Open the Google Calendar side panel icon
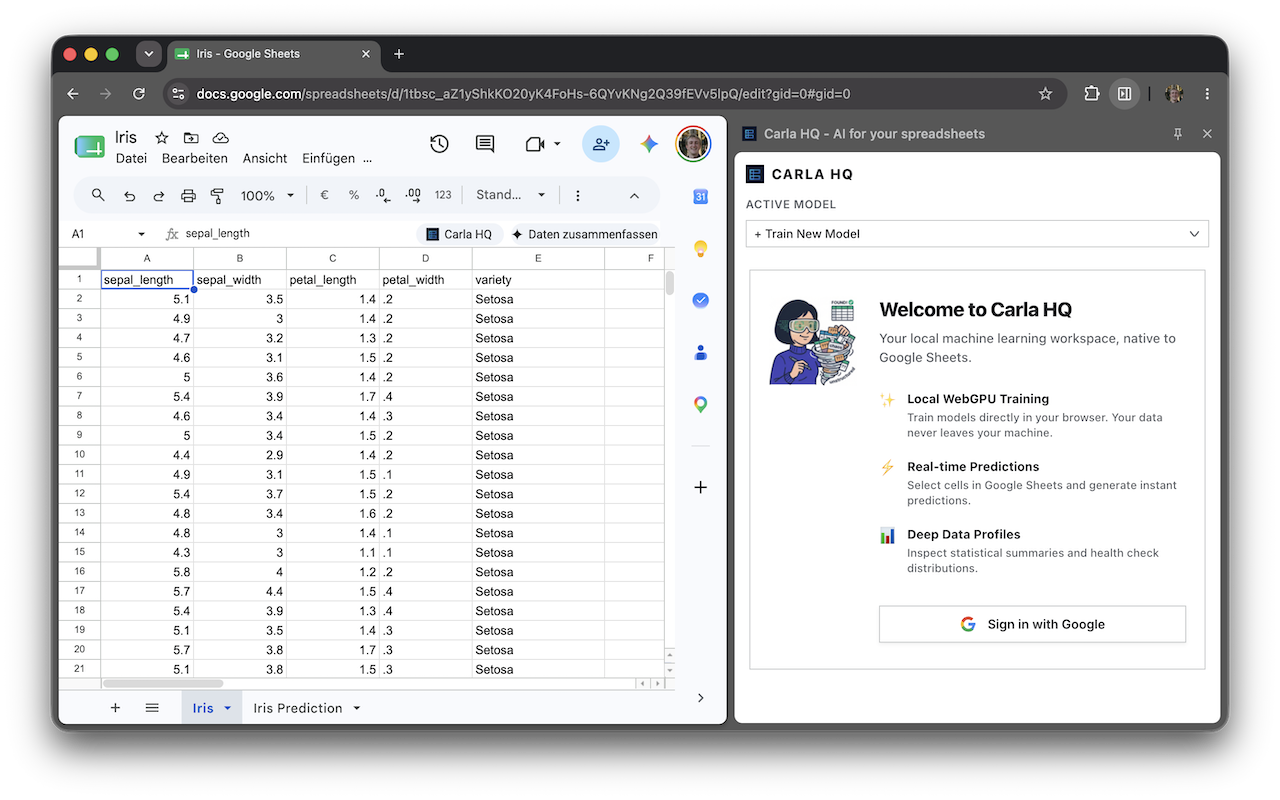Screen dimensions: 1280x800 pos(701,196)
